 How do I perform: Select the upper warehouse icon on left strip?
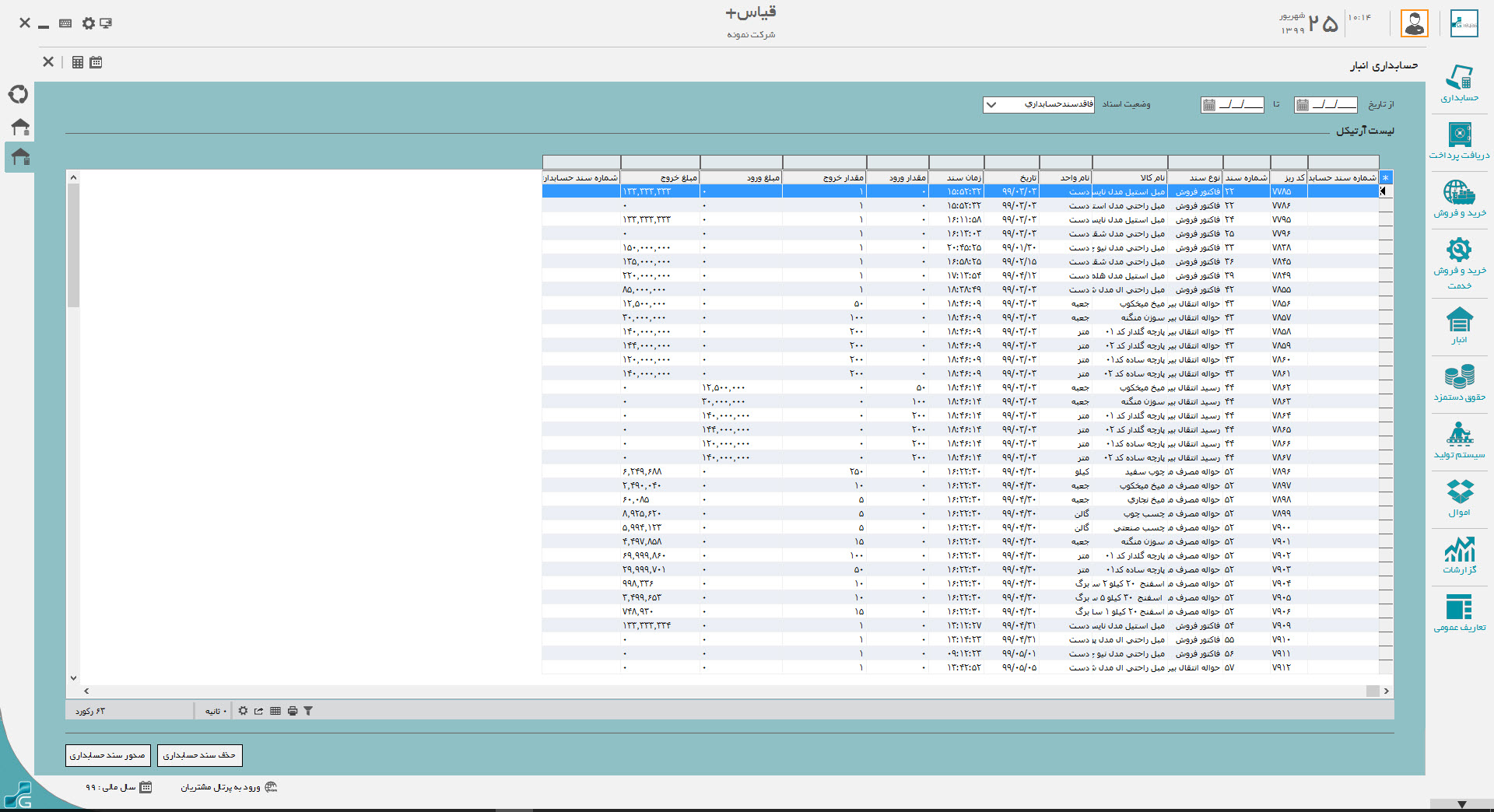[x=20, y=126]
